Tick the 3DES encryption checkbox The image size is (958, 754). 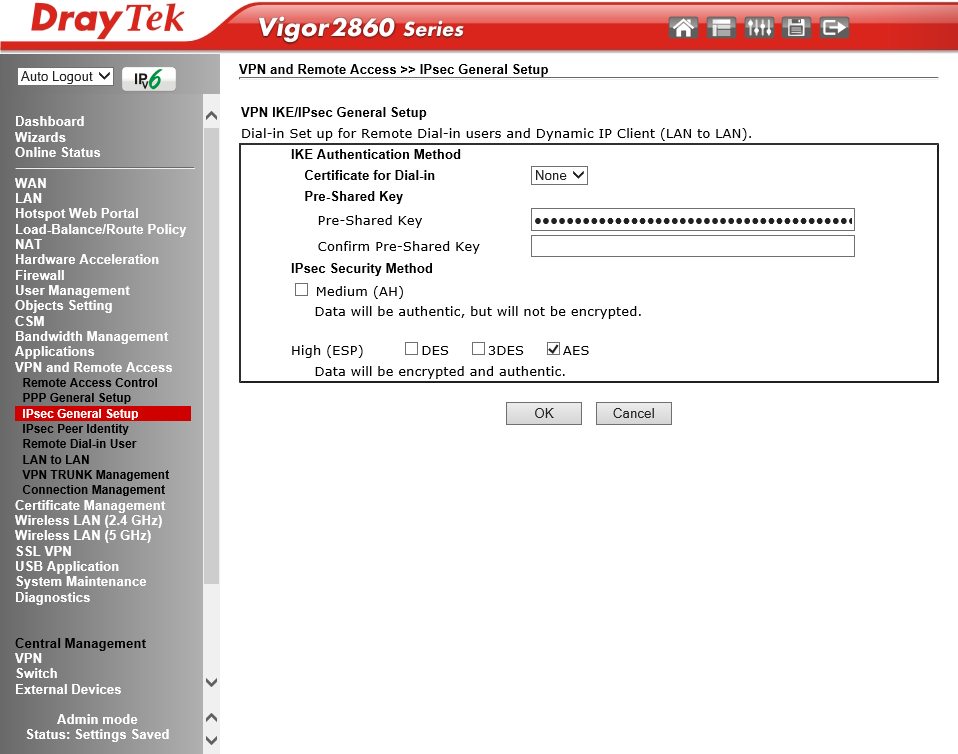point(478,348)
